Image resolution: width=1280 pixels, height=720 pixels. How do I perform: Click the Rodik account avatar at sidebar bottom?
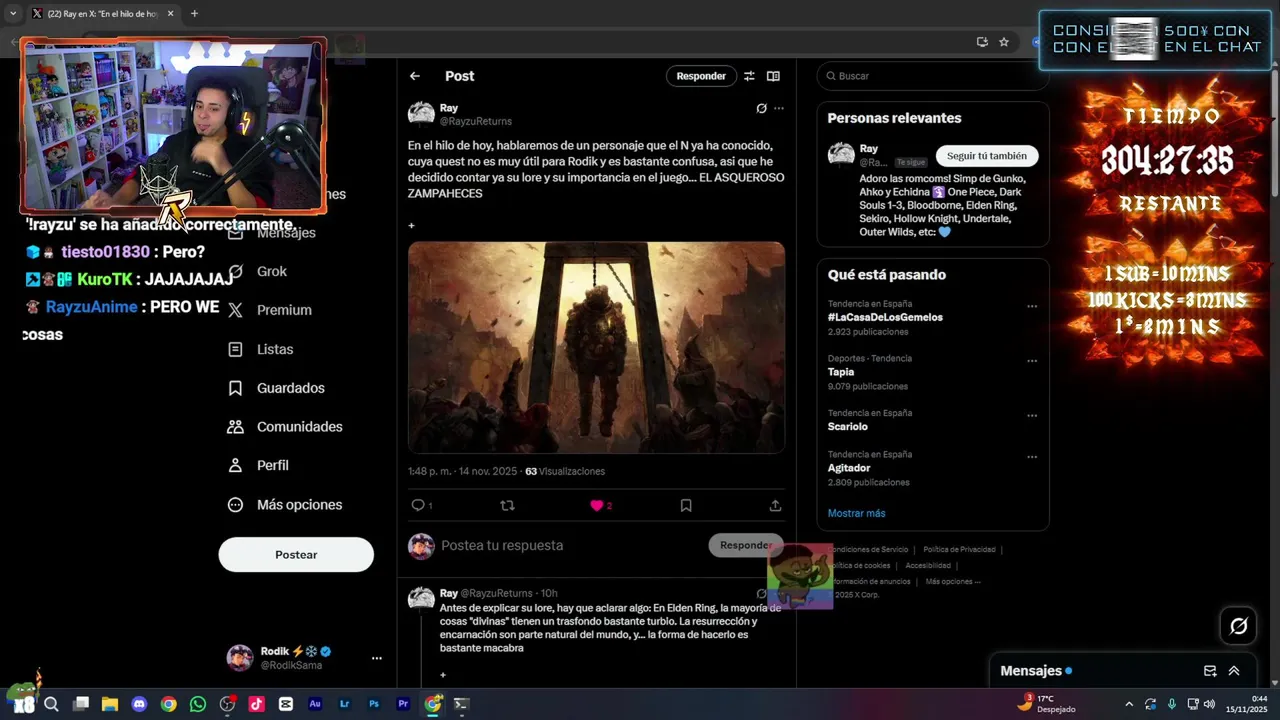coord(240,658)
